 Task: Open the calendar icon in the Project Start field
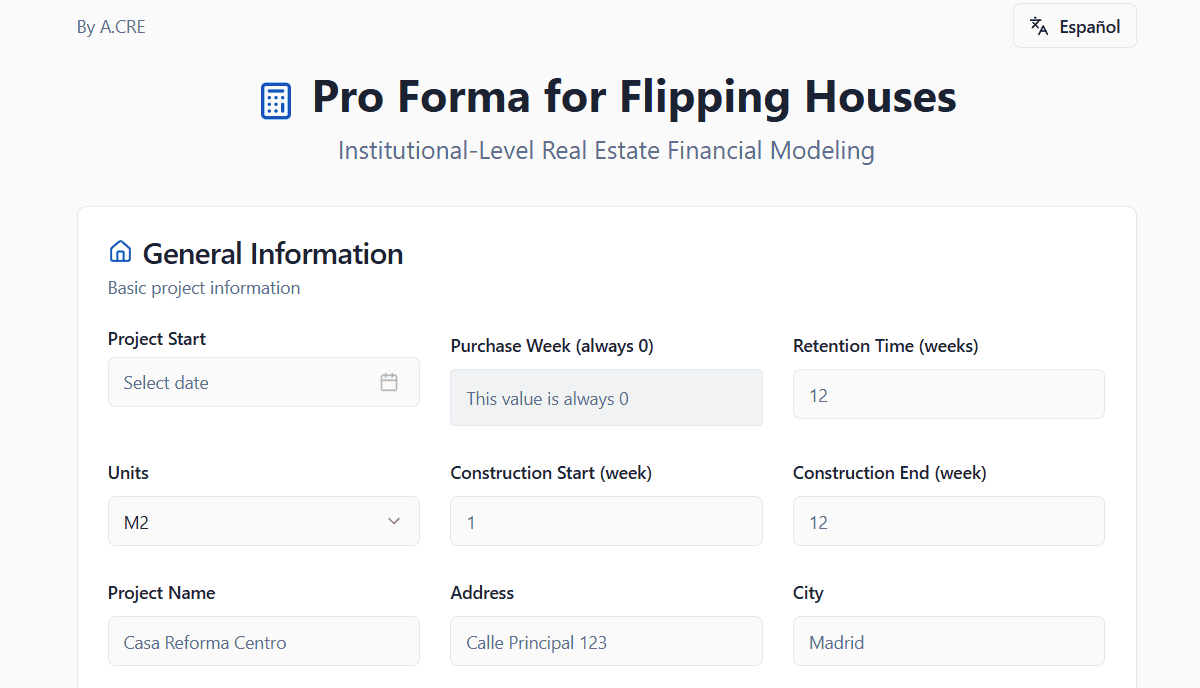389,381
